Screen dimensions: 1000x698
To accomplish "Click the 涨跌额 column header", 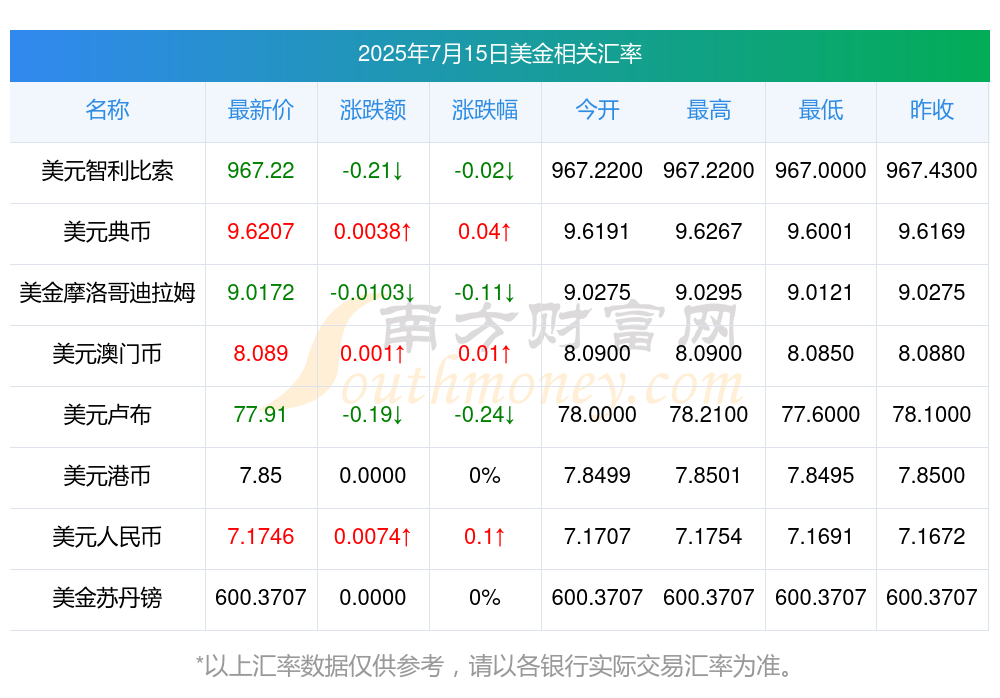I will [372, 110].
